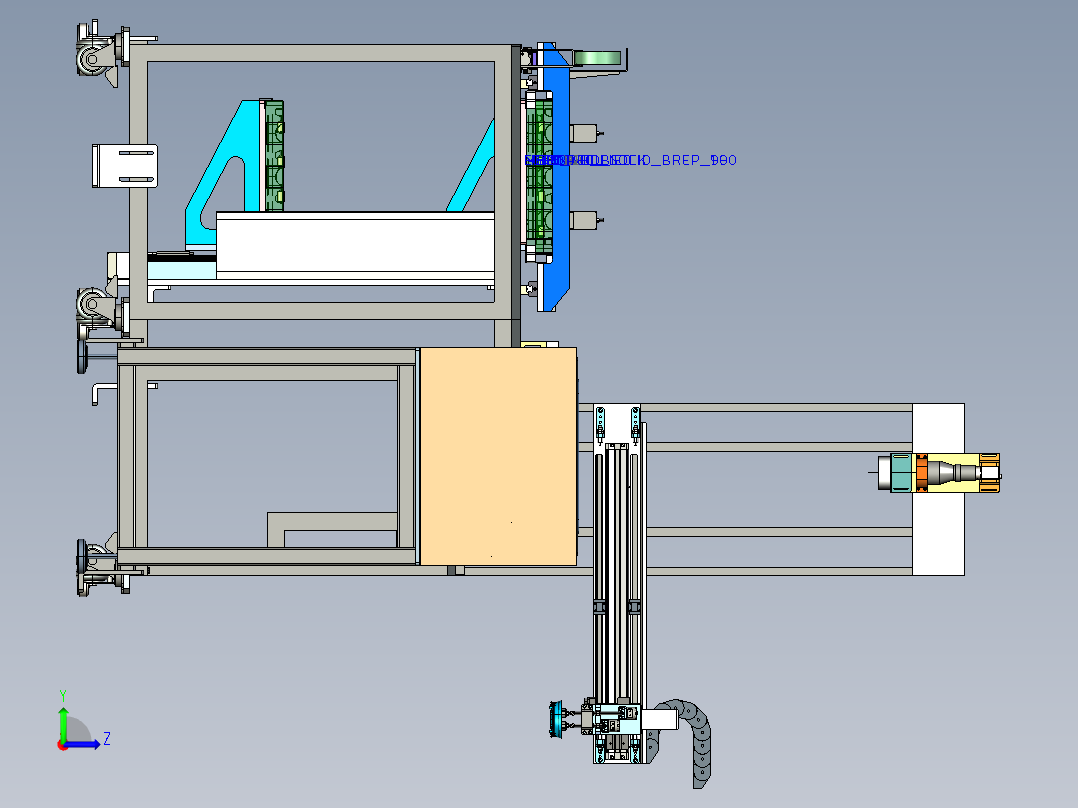The width and height of the screenshot is (1078, 808).
Task: Select the white slotted bracket on left
Action: (124, 166)
